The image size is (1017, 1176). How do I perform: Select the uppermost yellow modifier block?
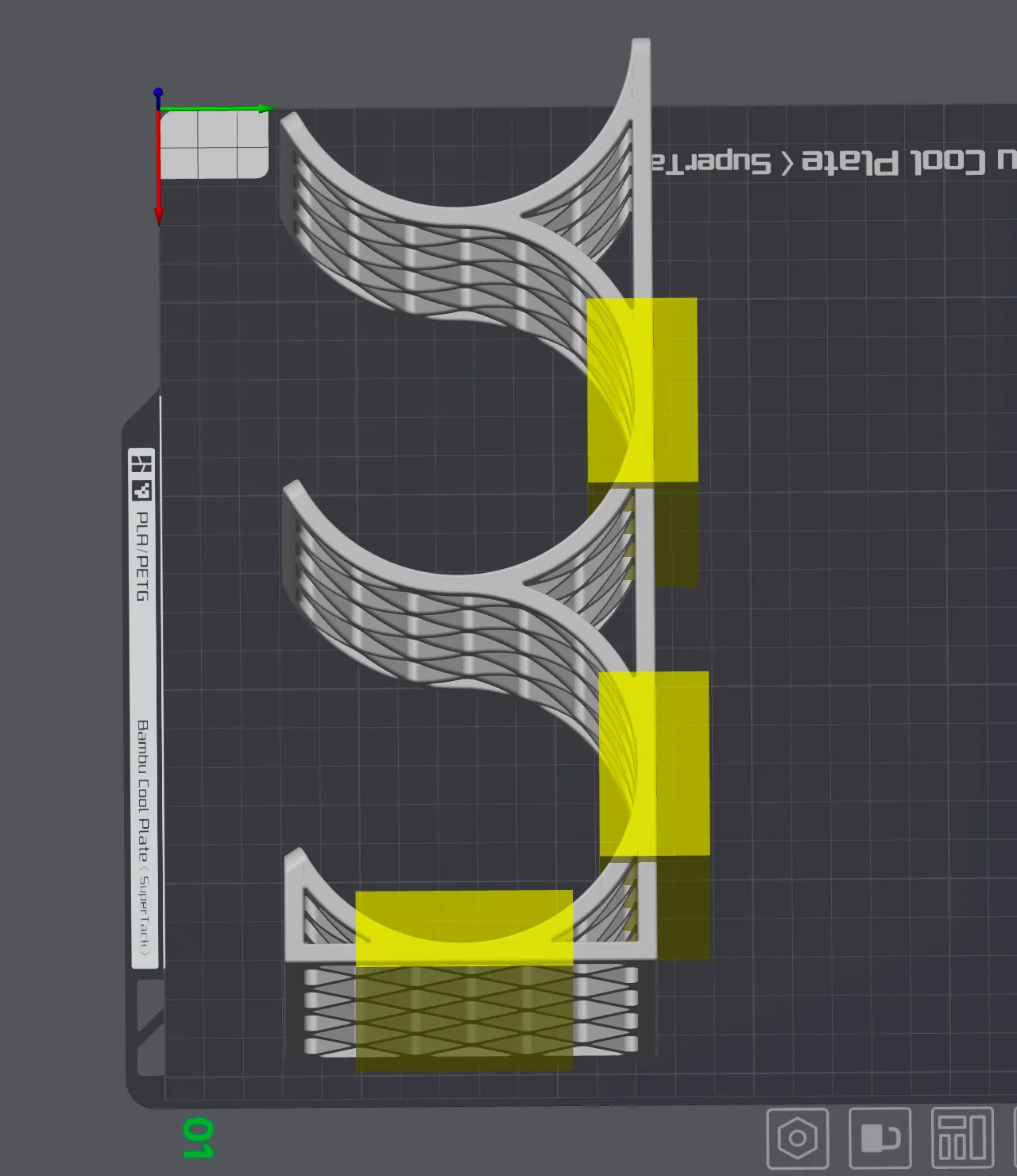click(642, 389)
